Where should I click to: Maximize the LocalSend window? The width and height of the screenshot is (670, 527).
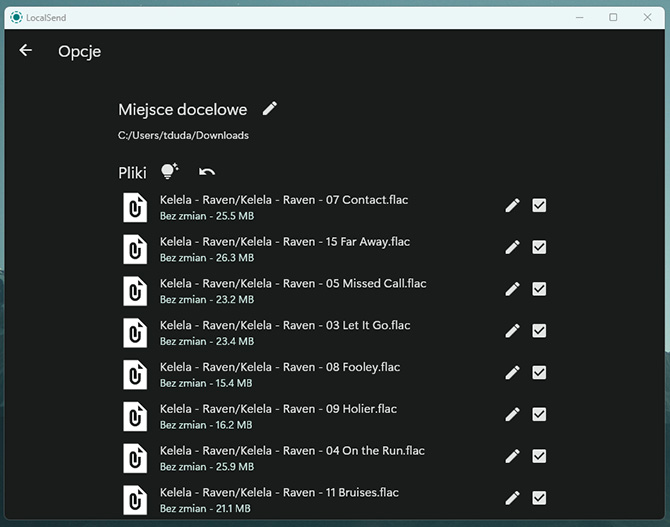[x=613, y=18]
